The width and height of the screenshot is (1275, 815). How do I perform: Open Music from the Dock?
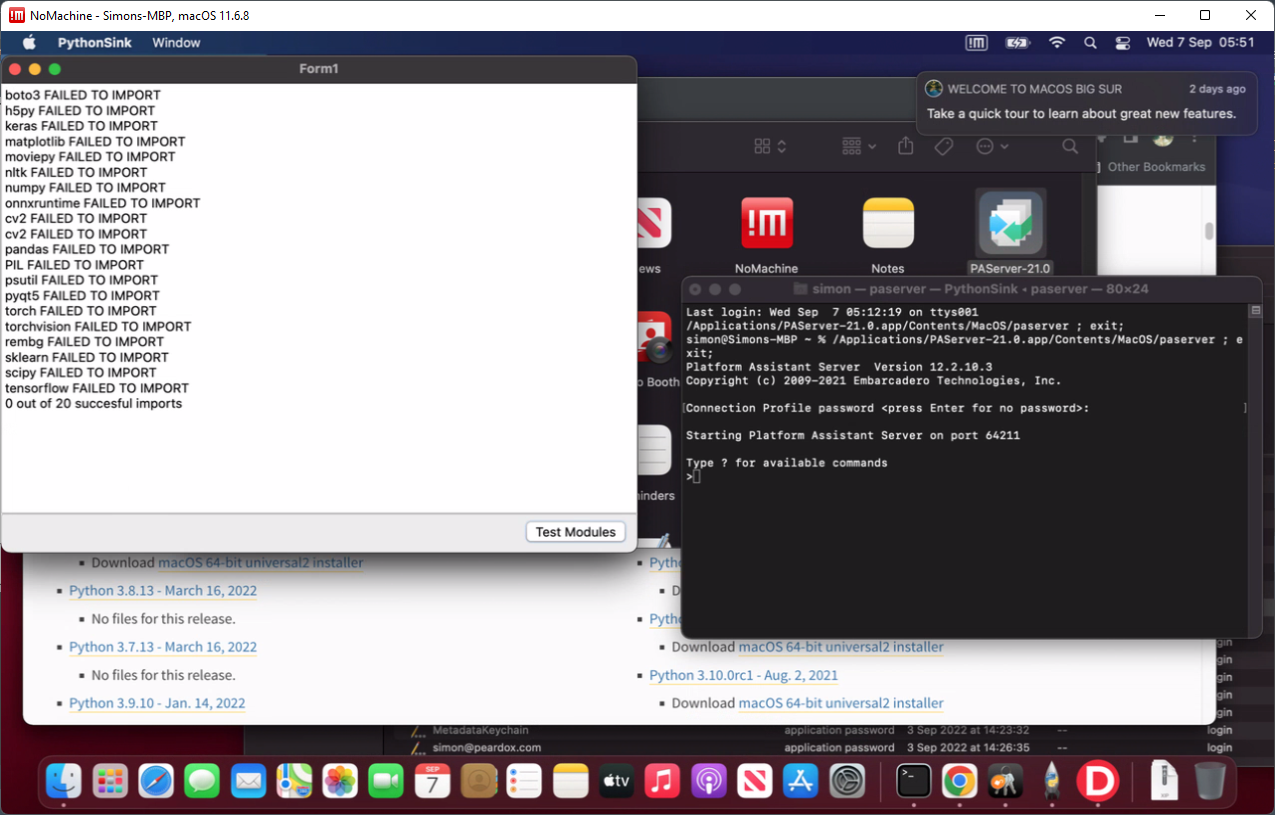point(663,780)
